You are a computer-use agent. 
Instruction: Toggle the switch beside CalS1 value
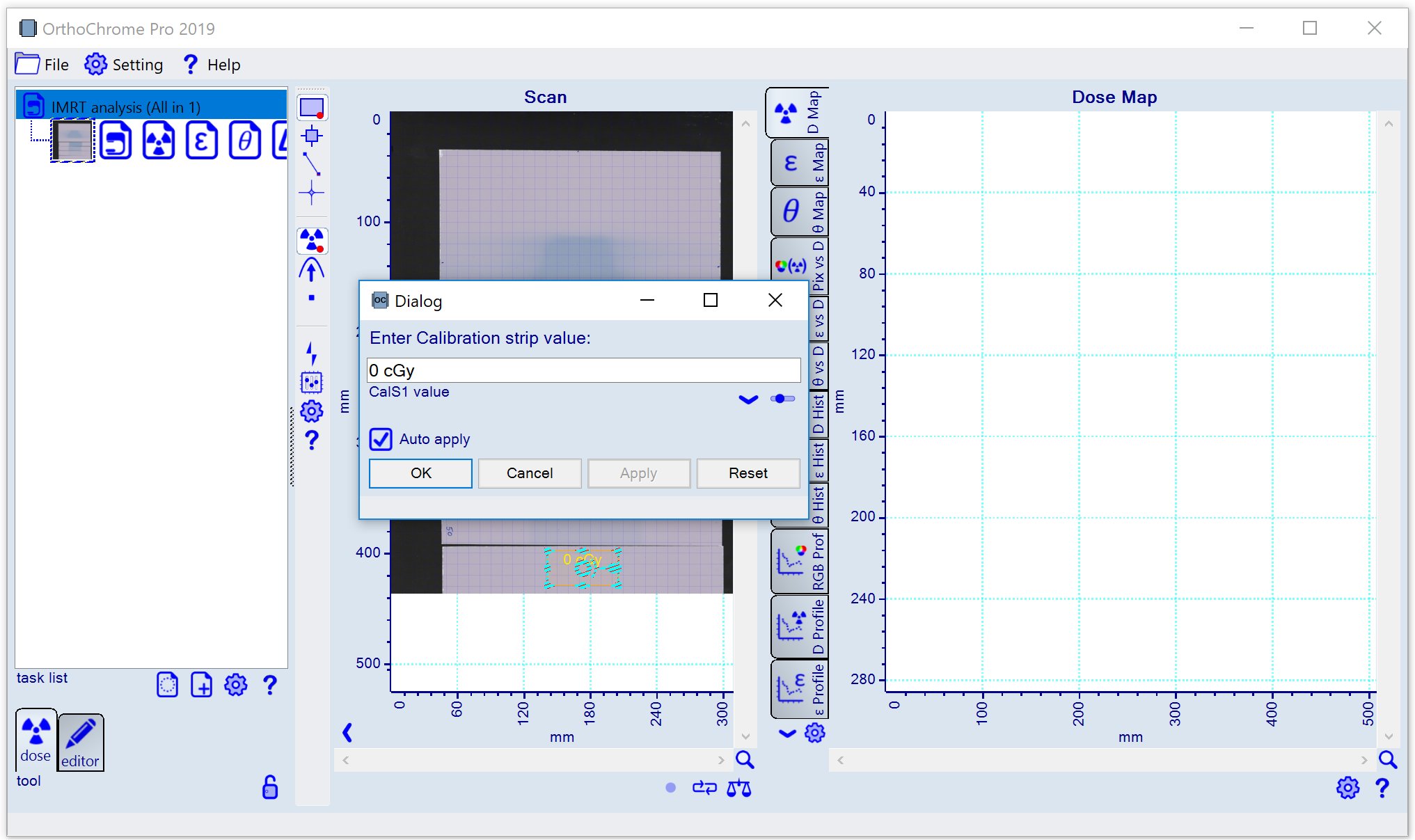(782, 399)
